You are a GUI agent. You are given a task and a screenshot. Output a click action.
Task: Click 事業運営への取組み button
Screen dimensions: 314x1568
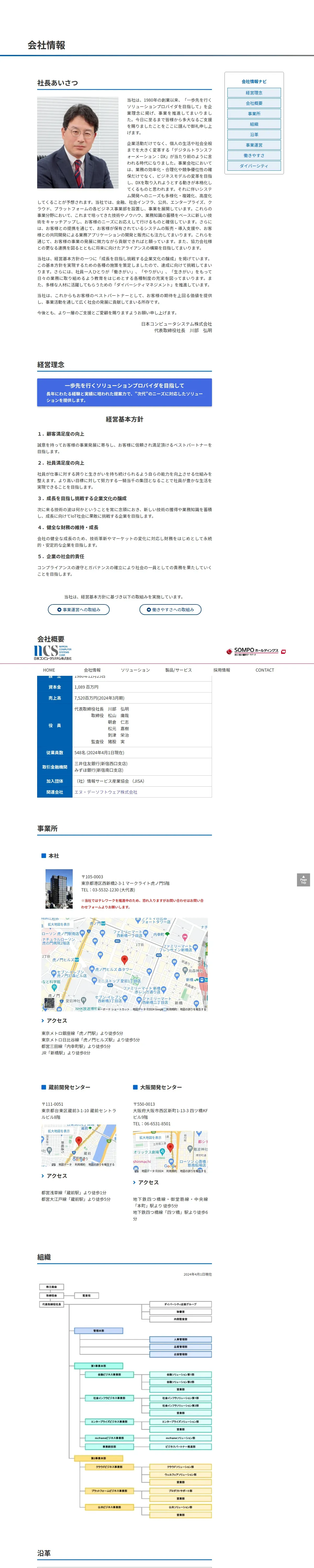pos(79,609)
